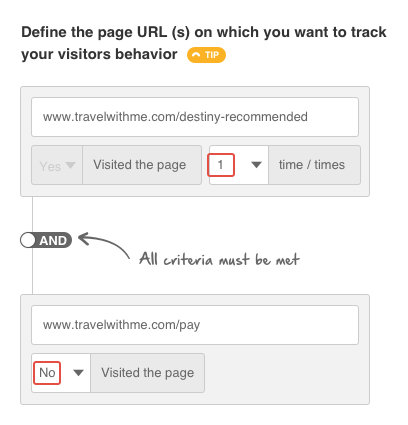Click the No value in second rule

47,373
